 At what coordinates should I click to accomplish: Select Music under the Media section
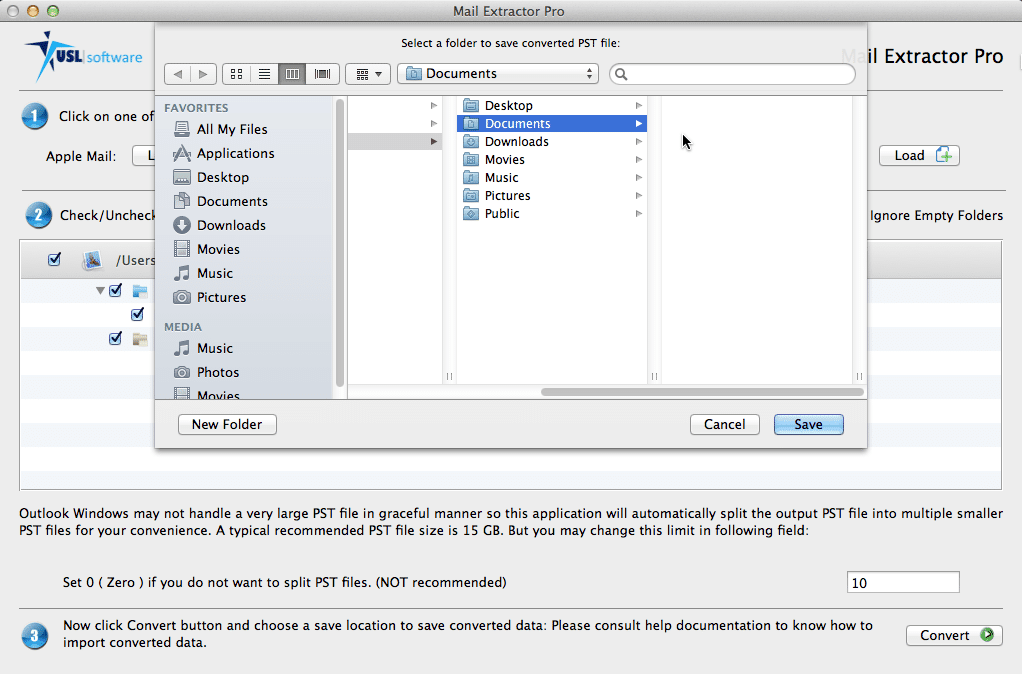(213, 348)
